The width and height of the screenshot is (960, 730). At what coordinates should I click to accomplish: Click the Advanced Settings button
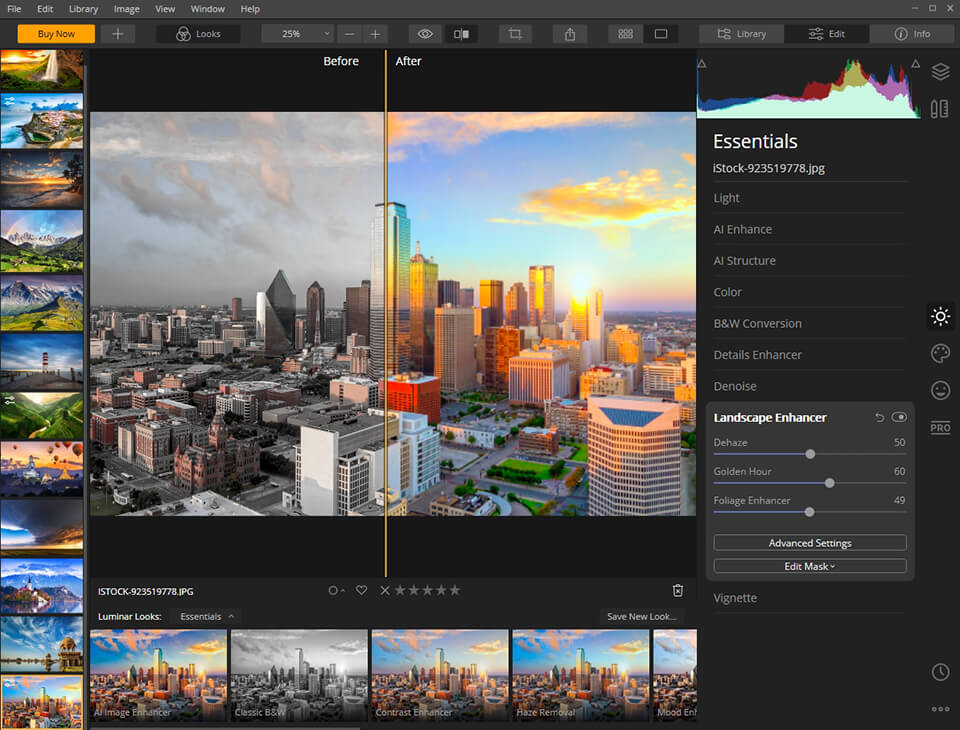point(809,542)
